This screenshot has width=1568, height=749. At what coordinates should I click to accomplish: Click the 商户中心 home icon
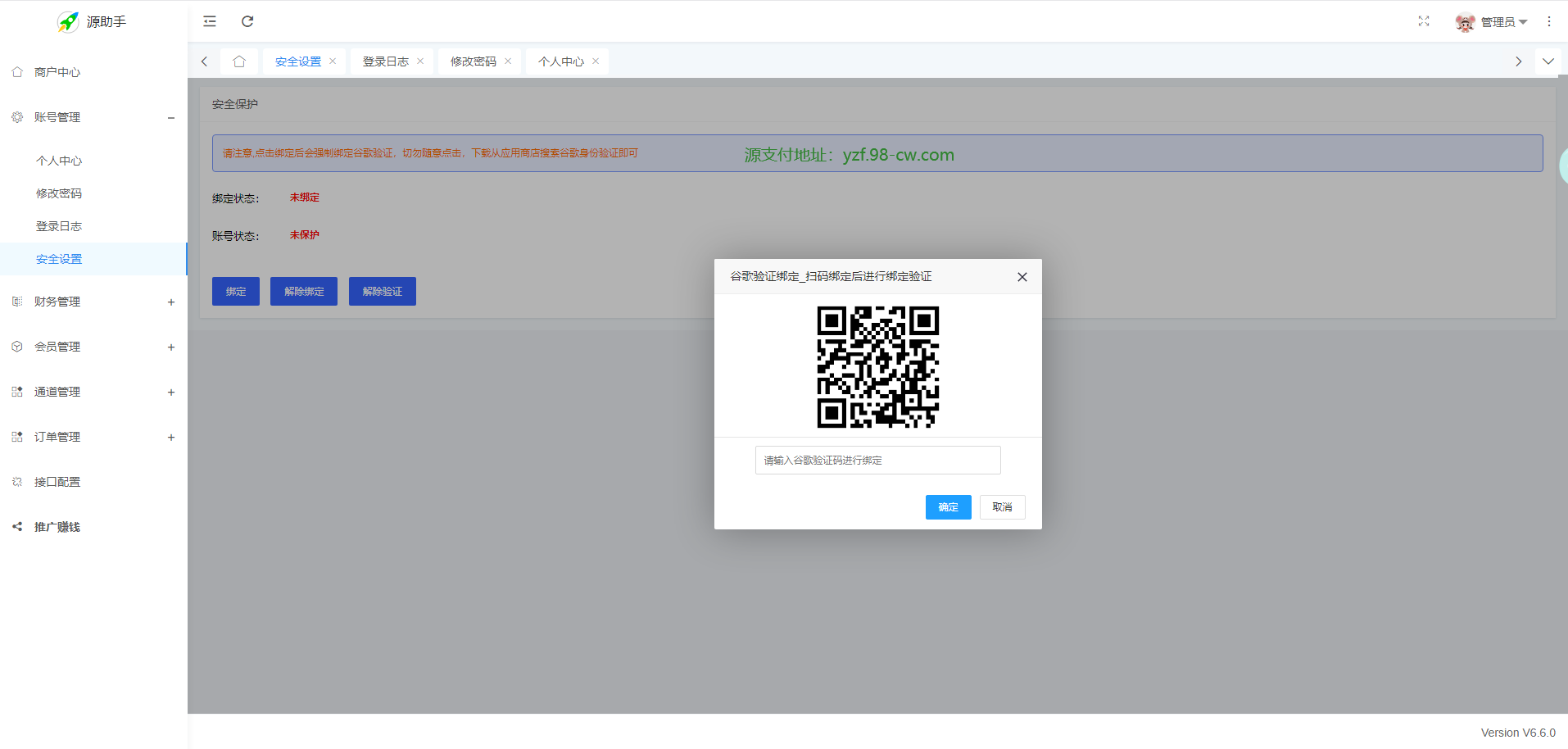point(17,72)
